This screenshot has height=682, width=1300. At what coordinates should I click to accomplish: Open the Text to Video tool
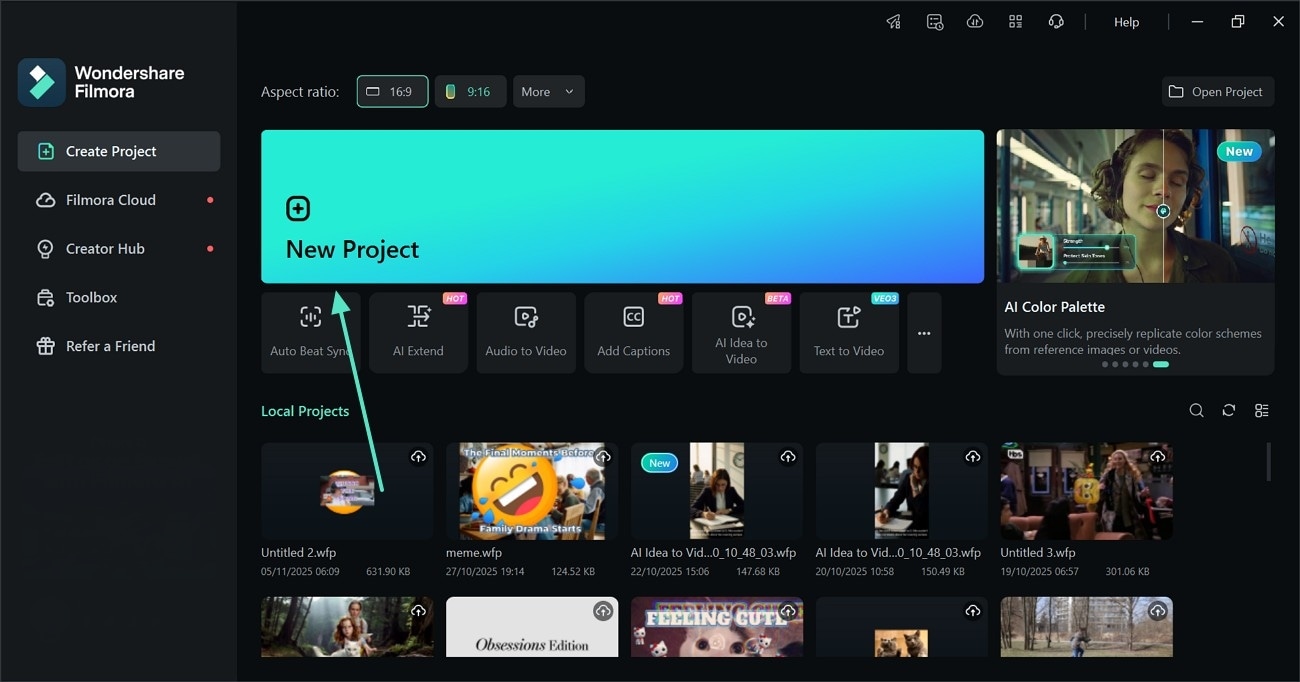[849, 333]
